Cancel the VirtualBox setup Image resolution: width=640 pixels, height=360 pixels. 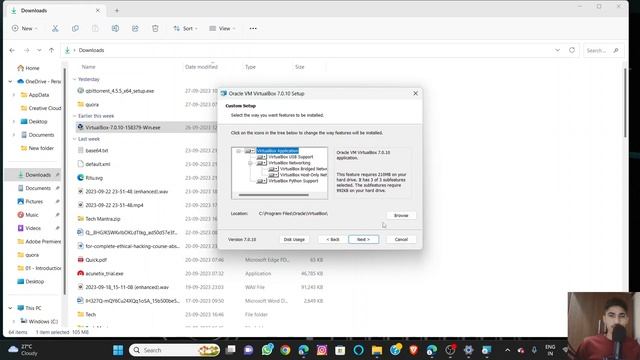(401, 240)
